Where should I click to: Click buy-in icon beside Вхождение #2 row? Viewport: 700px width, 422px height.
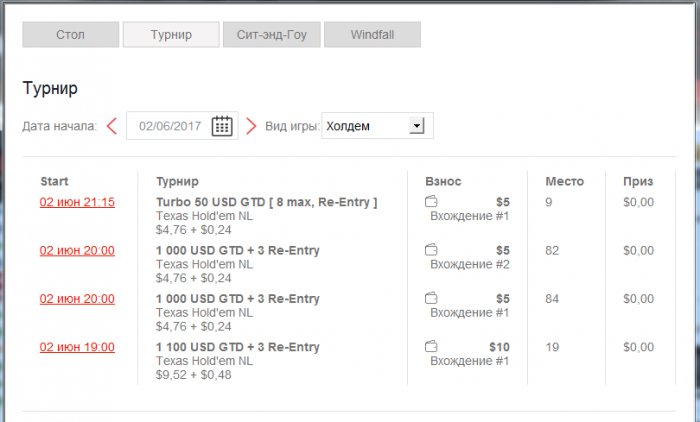pos(431,250)
